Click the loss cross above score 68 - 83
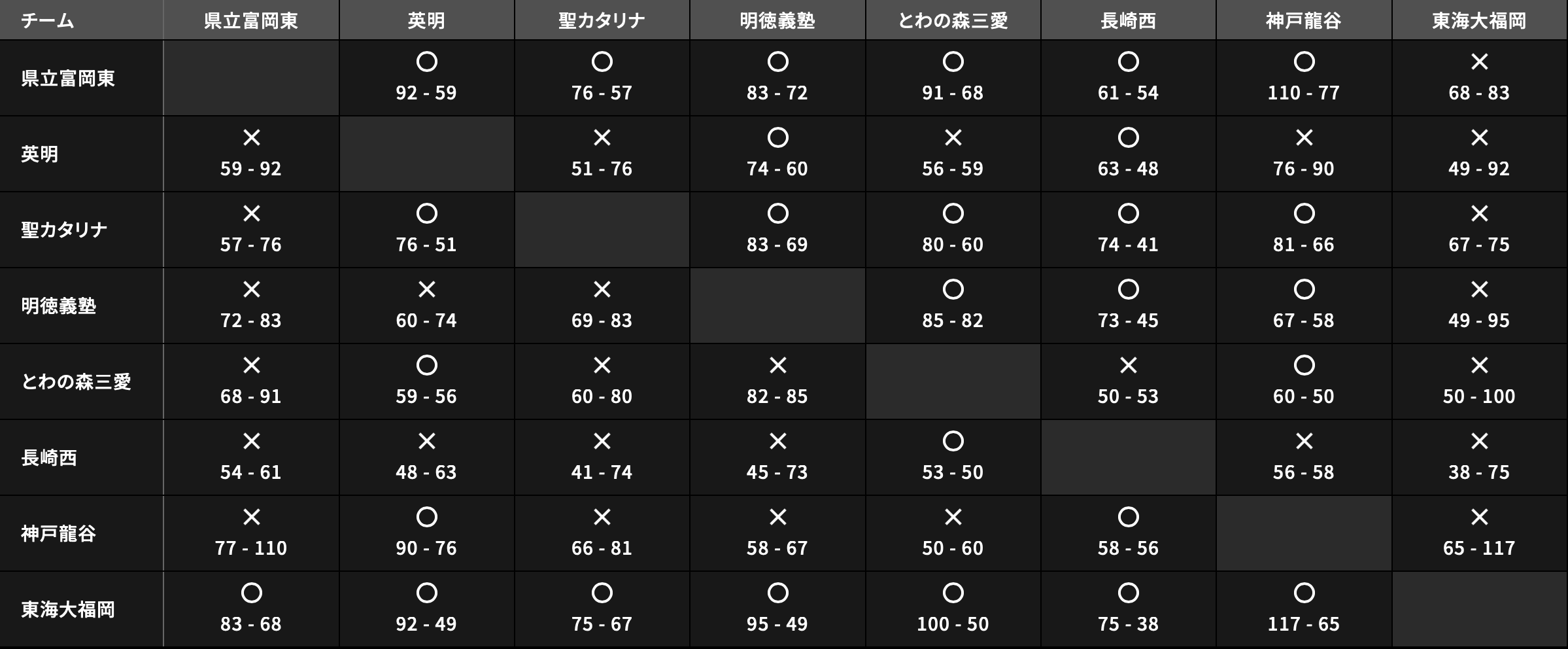The height and width of the screenshot is (649, 1568). coord(1479,62)
